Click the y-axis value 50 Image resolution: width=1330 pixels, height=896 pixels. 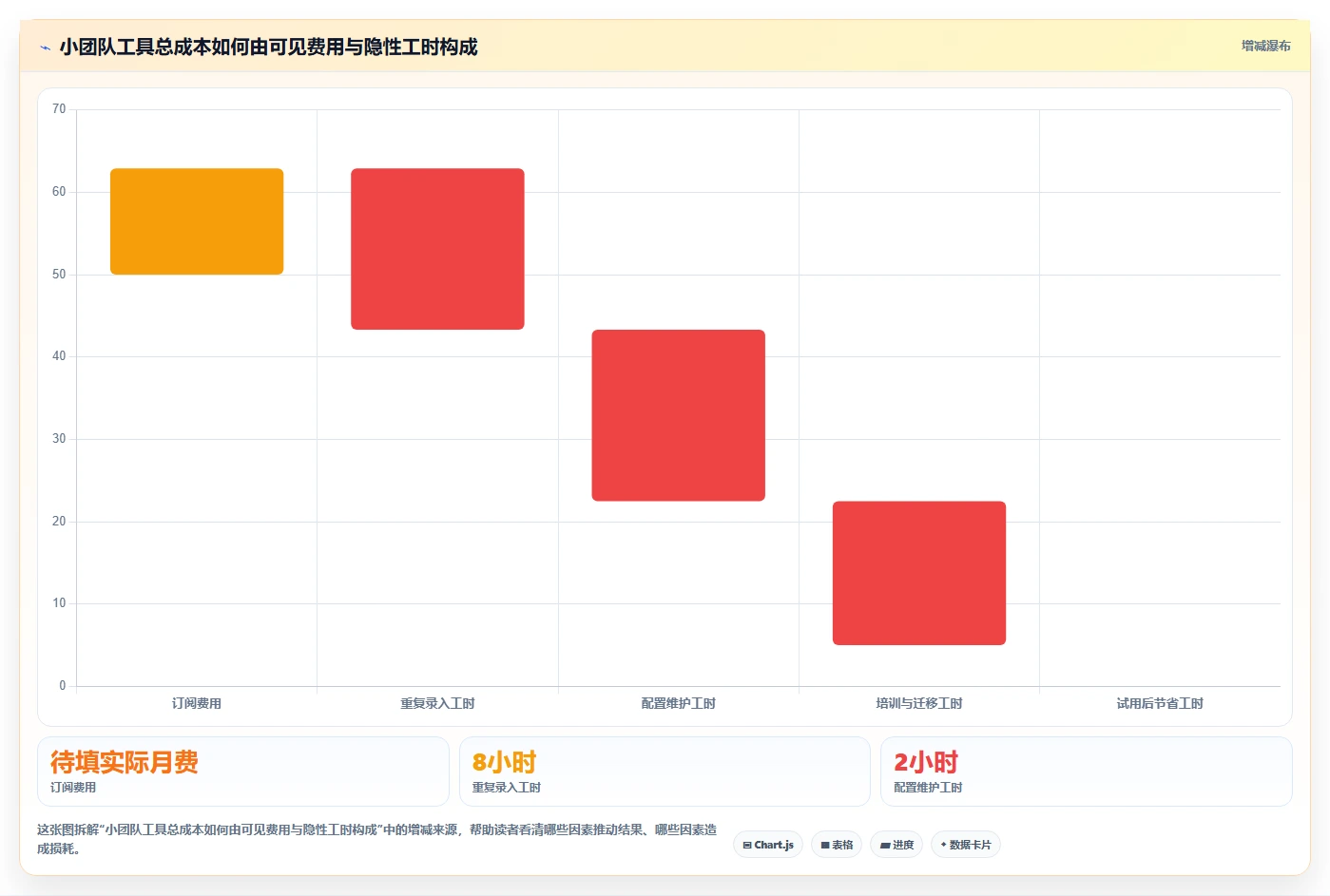coord(59,275)
